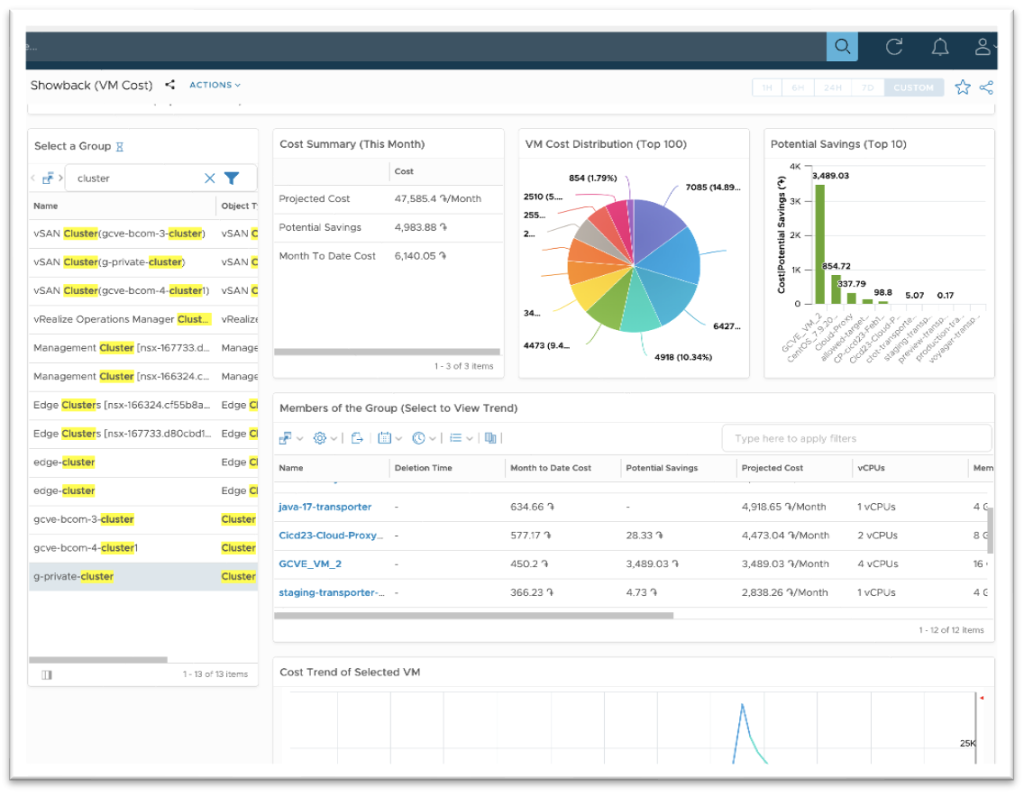
Task: Click the filter funnel icon beside group search
Action: click(232, 178)
